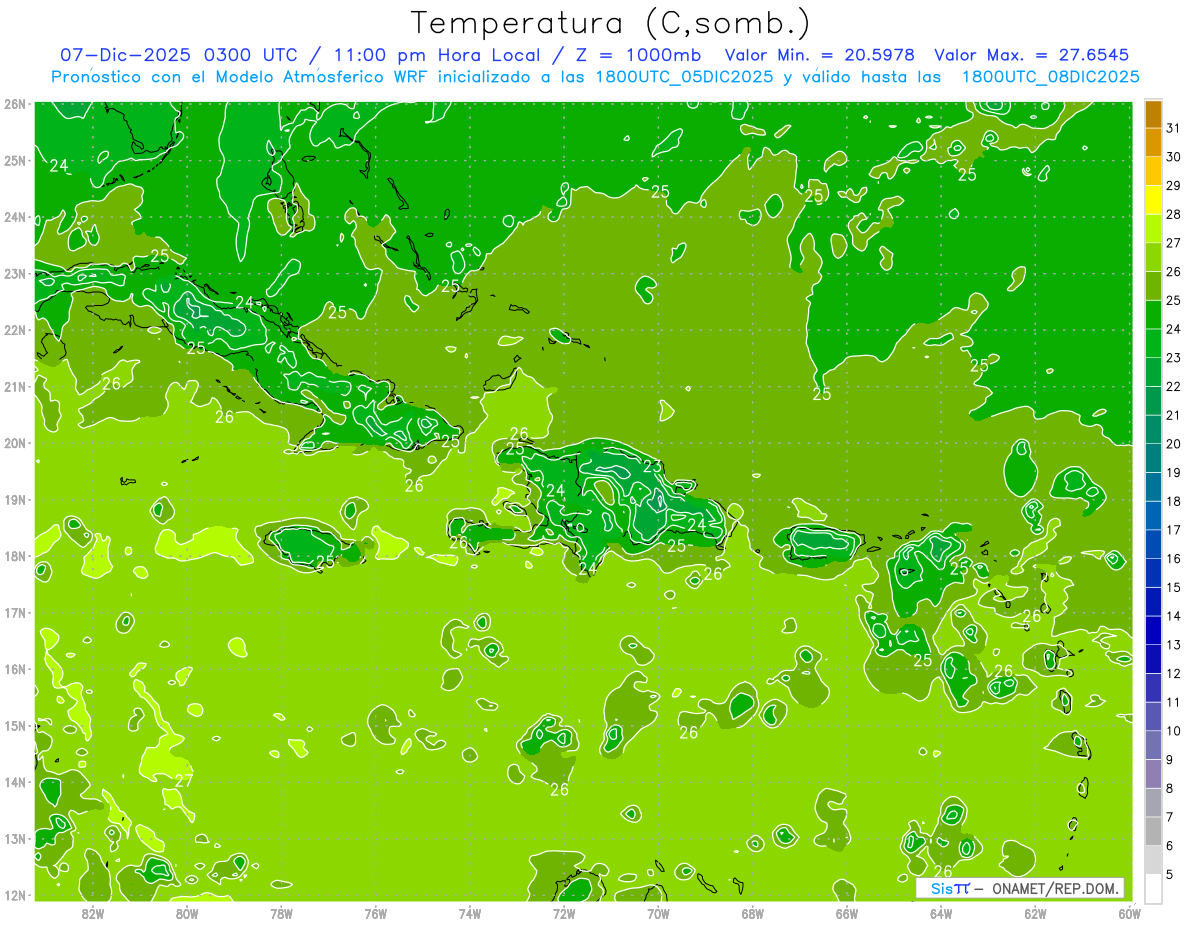Click the latitude axis label 13N
This screenshot has height=927, width=1200.
15,838
